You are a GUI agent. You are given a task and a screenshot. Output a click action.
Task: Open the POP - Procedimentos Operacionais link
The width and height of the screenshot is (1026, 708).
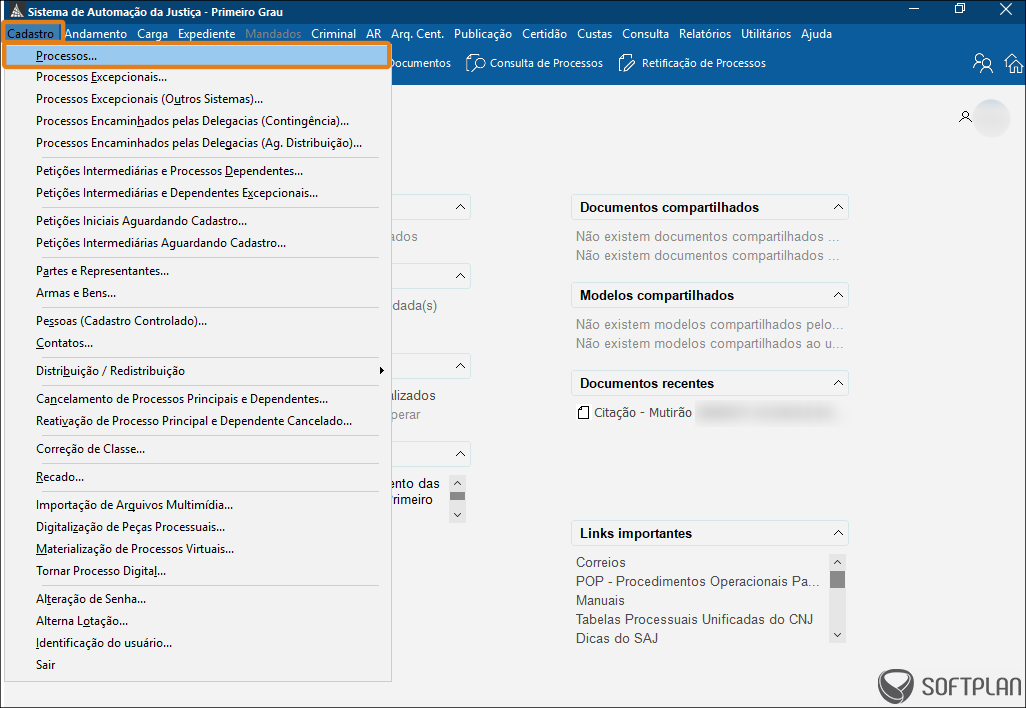point(698,582)
